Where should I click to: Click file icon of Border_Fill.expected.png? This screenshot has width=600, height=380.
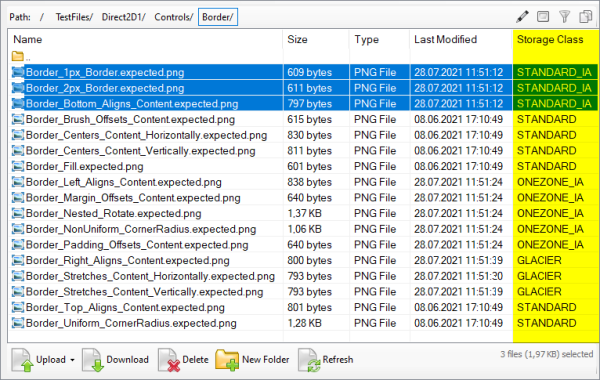(18, 166)
